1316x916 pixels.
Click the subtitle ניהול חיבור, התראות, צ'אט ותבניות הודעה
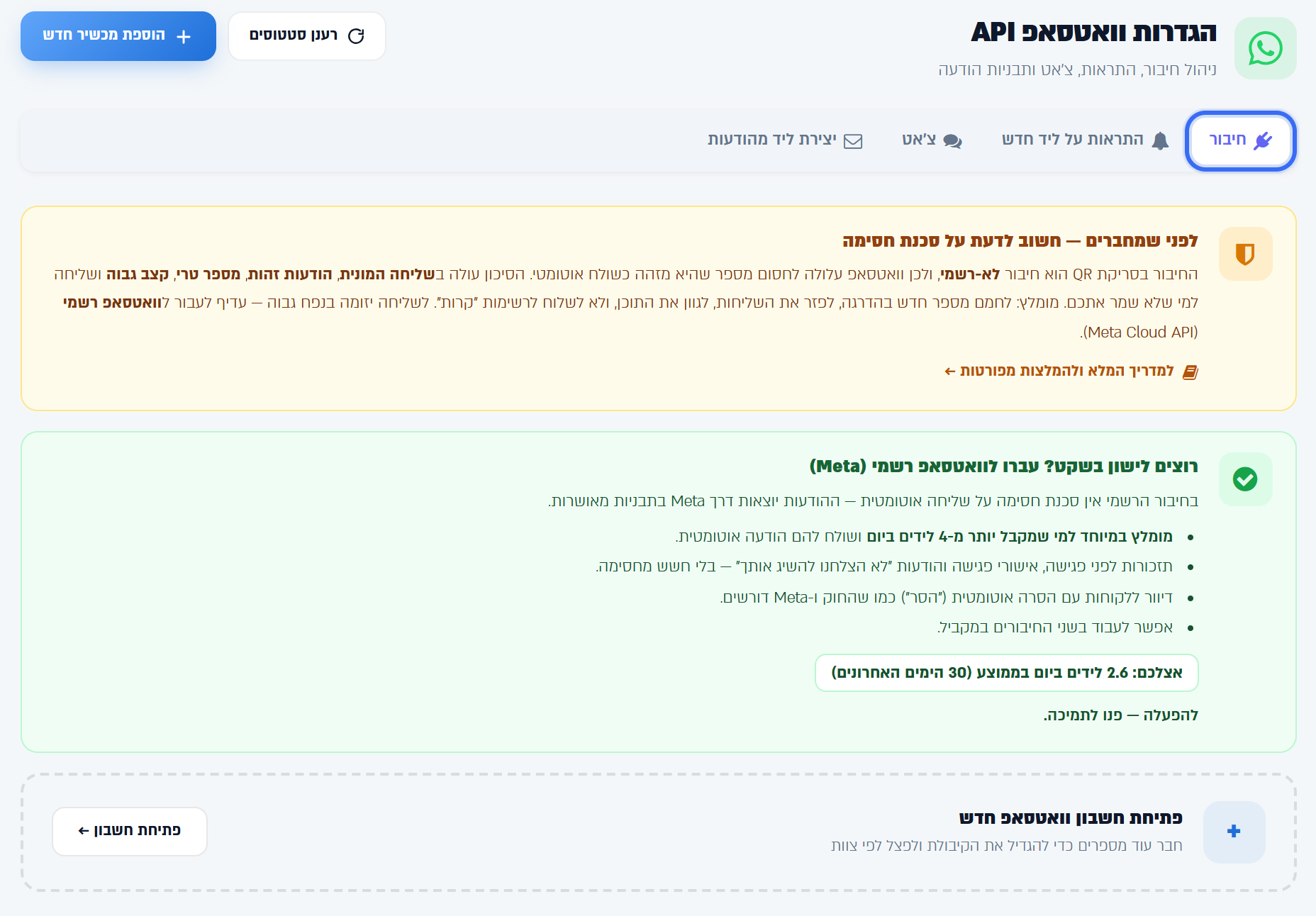point(1078,69)
